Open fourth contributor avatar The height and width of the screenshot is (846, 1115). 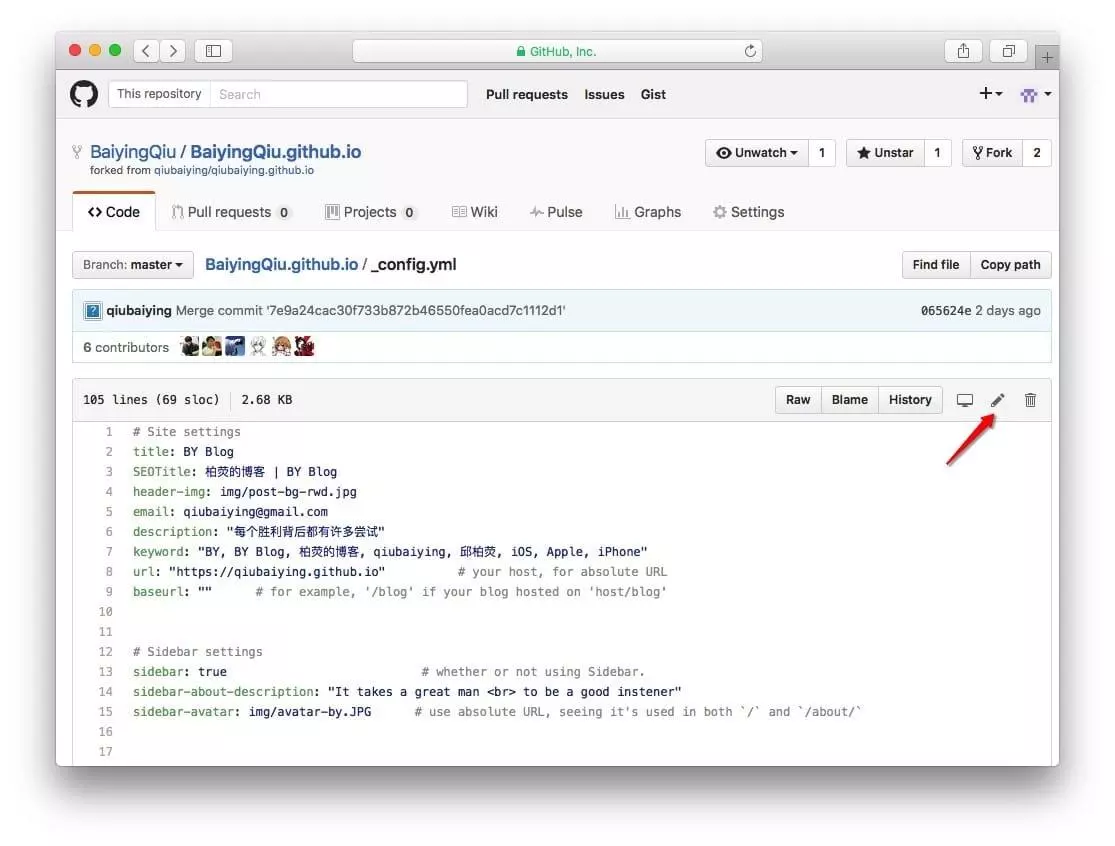click(258, 346)
